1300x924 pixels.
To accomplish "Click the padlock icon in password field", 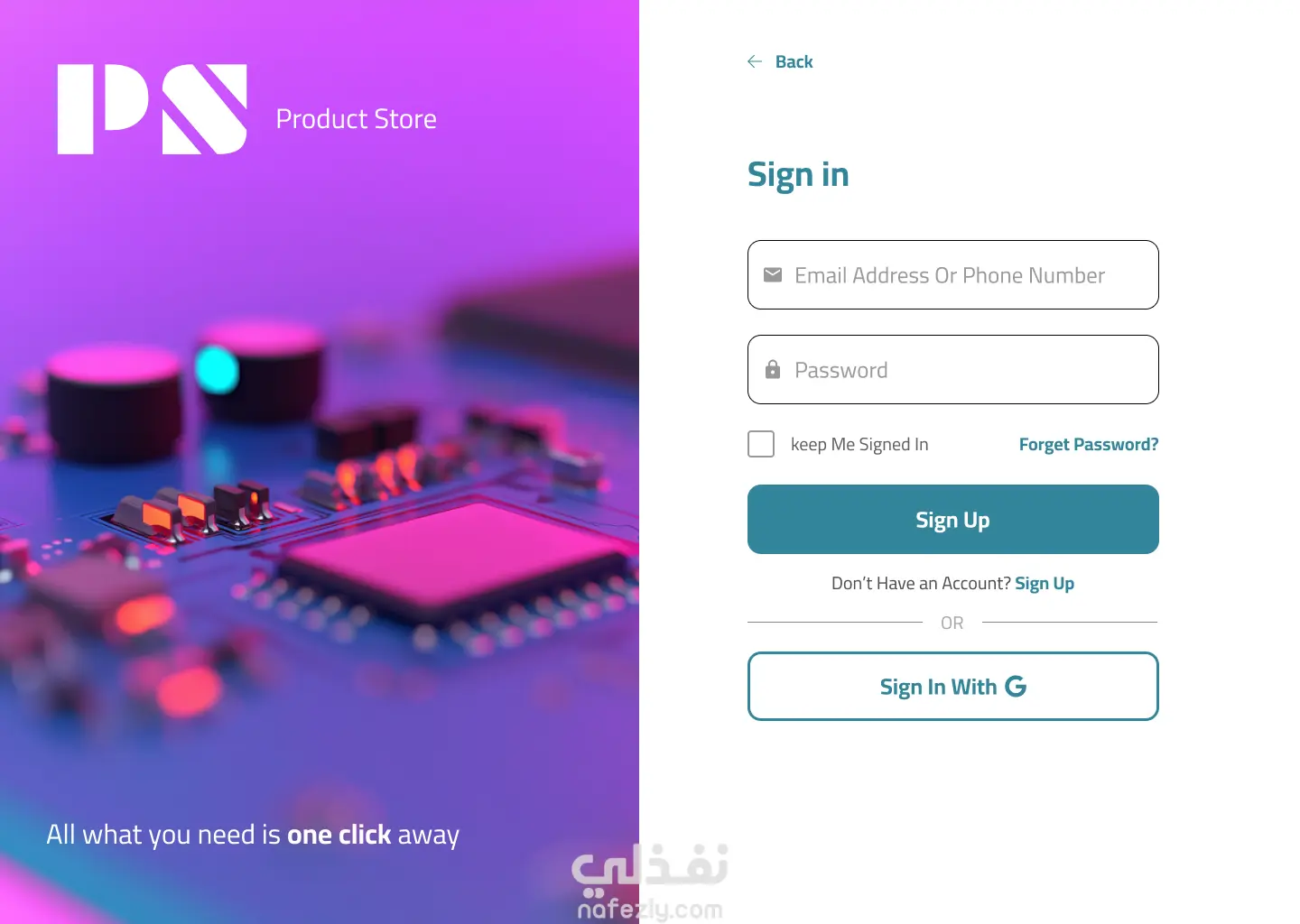I will pos(773,369).
